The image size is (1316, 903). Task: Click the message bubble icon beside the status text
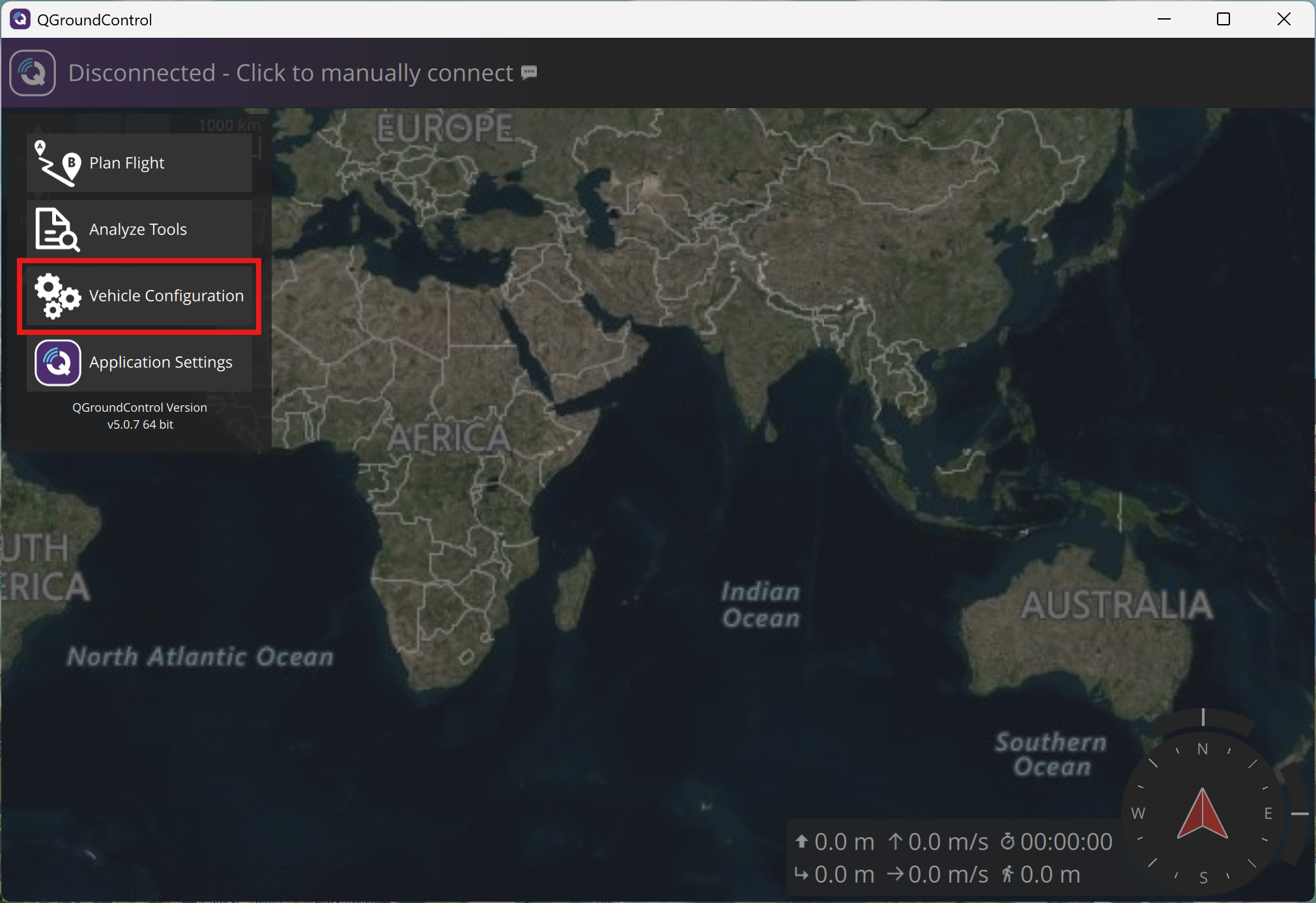click(x=529, y=72)
